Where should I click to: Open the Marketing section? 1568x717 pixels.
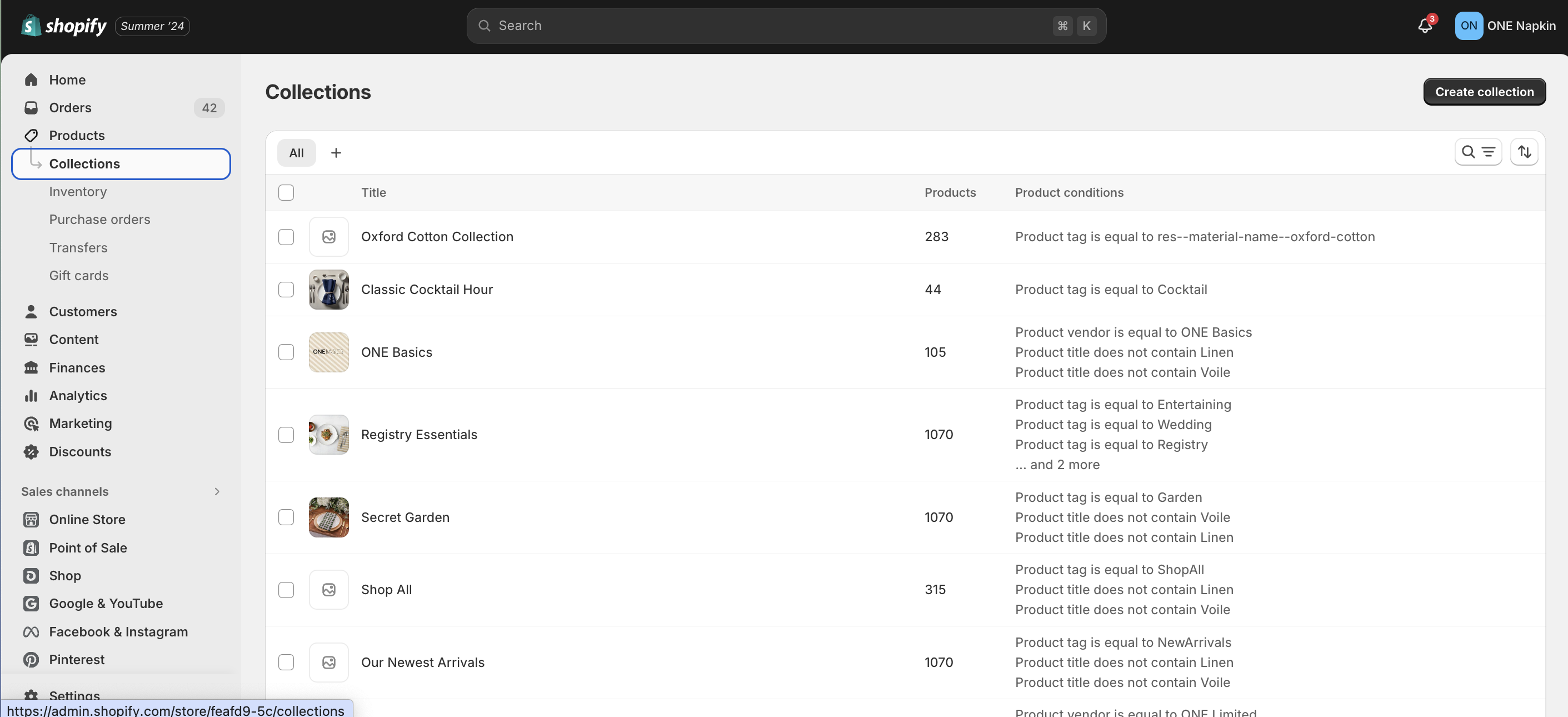[81, 424]
